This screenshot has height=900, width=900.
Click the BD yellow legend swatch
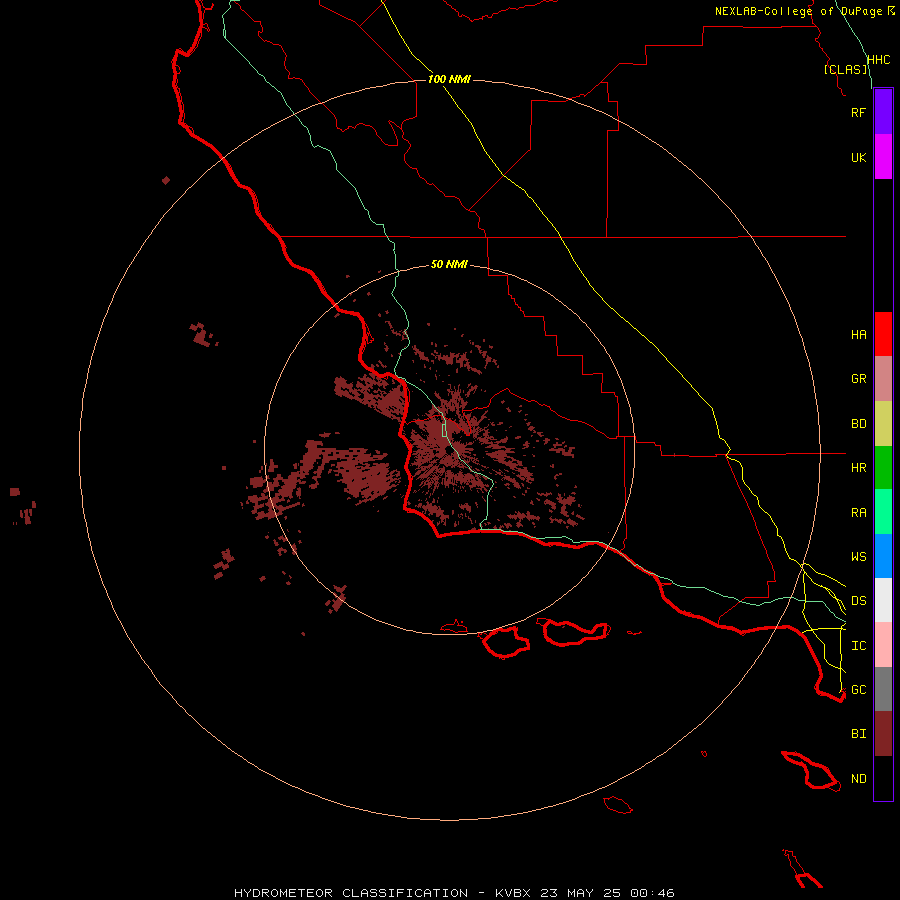pos(883,423)
